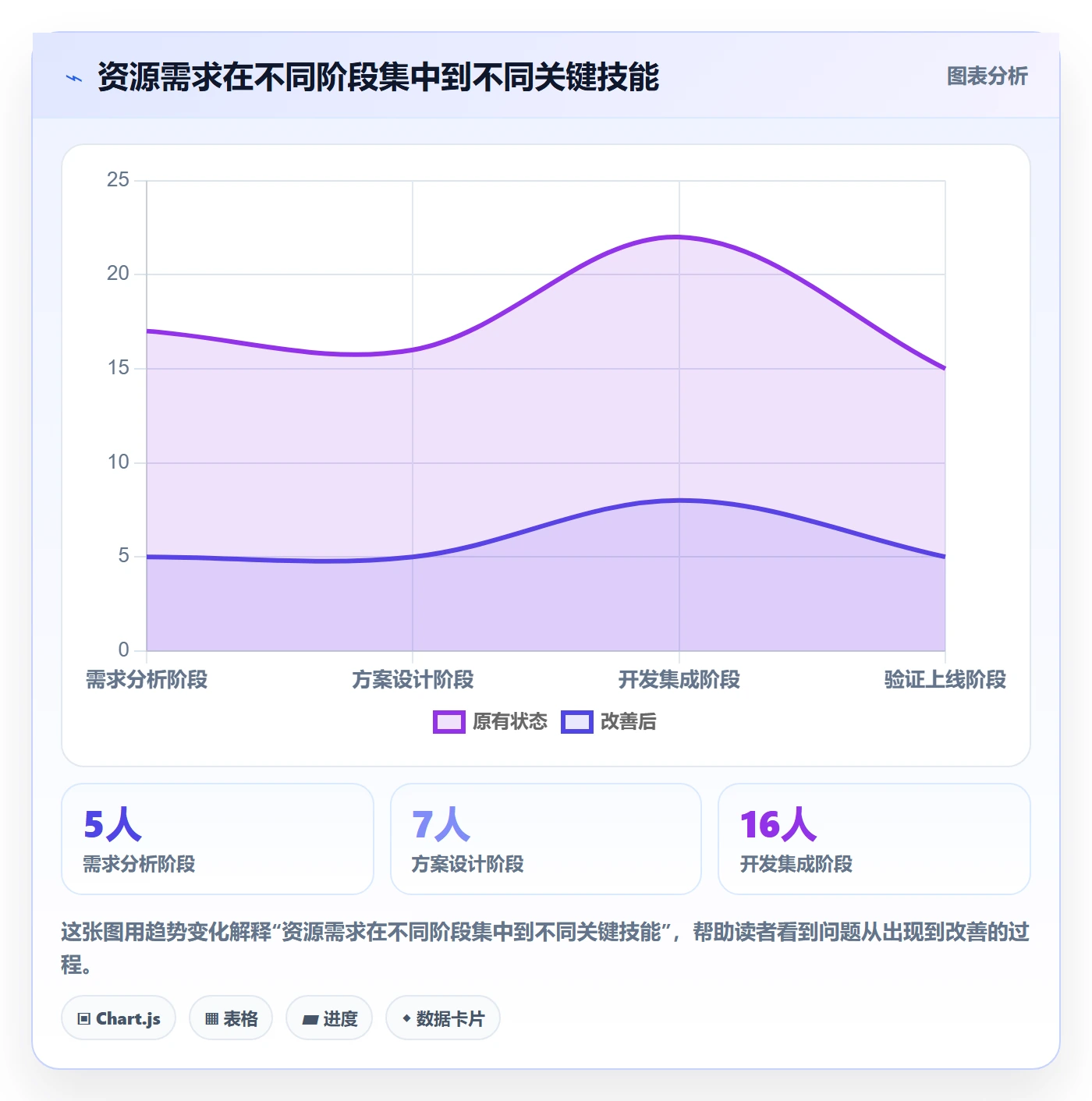The image size is (1092, 1101).
Task: Click the square icon in the Chart.js tag
Action: point(84,1019)
